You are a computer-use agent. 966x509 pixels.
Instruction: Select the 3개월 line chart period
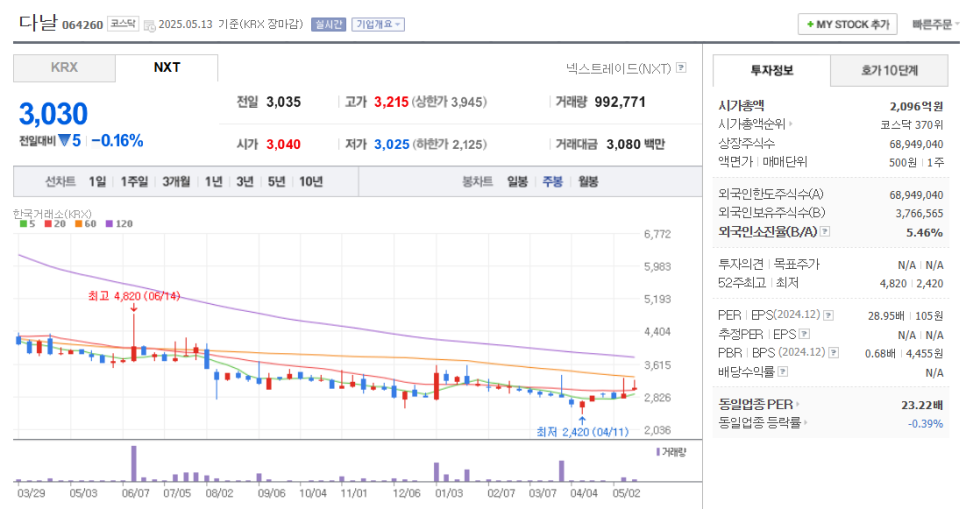(176, 182)
